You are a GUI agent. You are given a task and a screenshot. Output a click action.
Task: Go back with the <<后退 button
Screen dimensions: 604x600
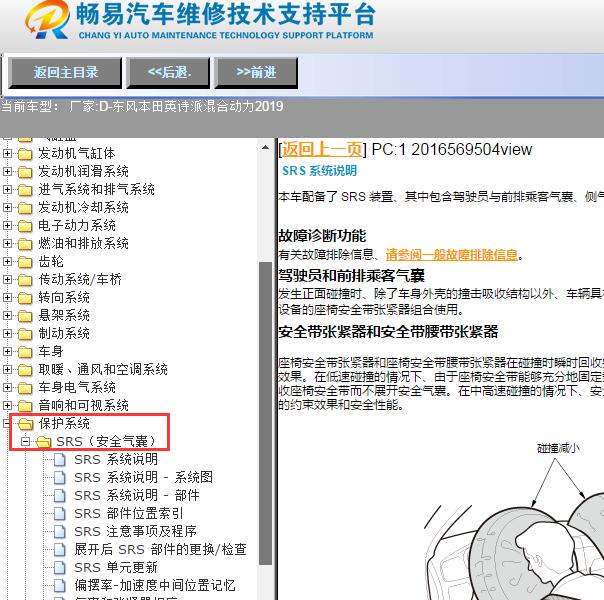[x=168, y=73]
